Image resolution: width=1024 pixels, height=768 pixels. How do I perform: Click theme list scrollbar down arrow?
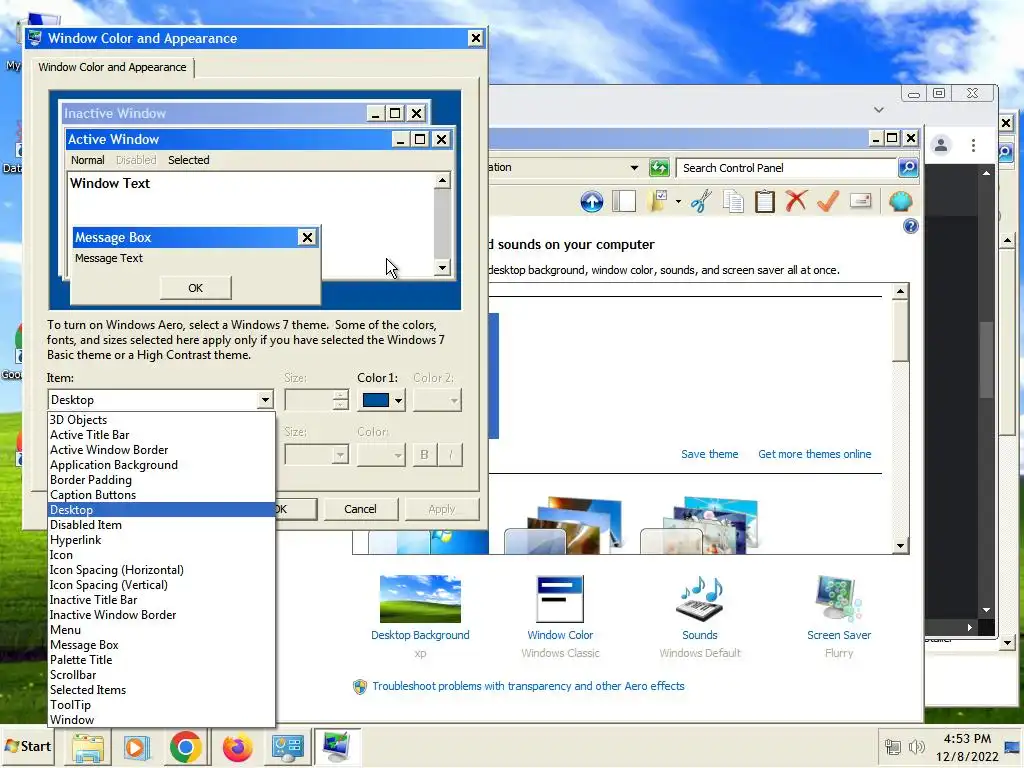point(901,546)
